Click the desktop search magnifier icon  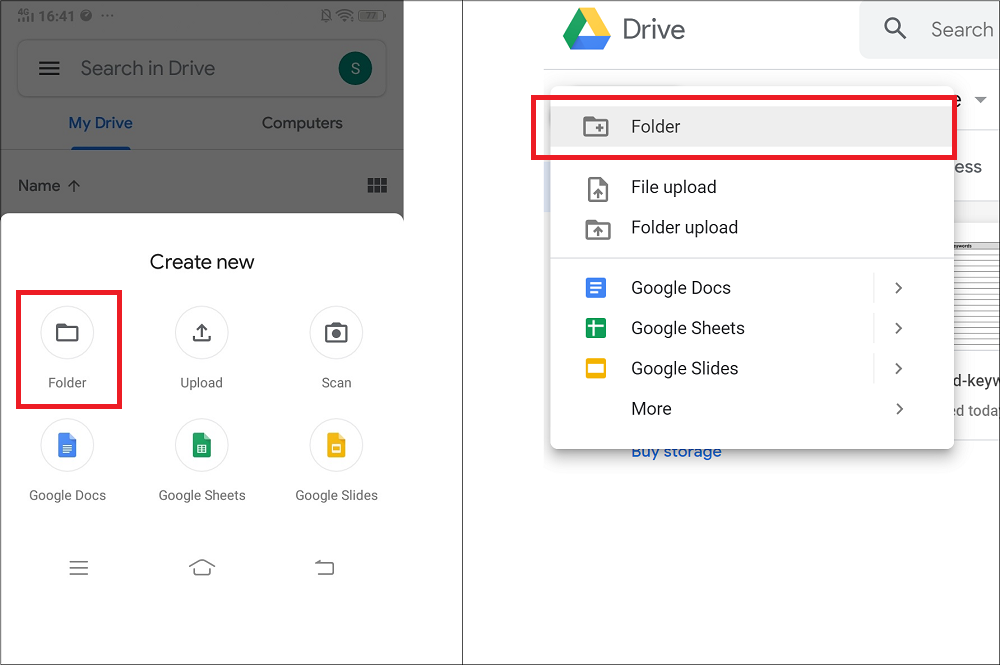(x=895, y=29)
